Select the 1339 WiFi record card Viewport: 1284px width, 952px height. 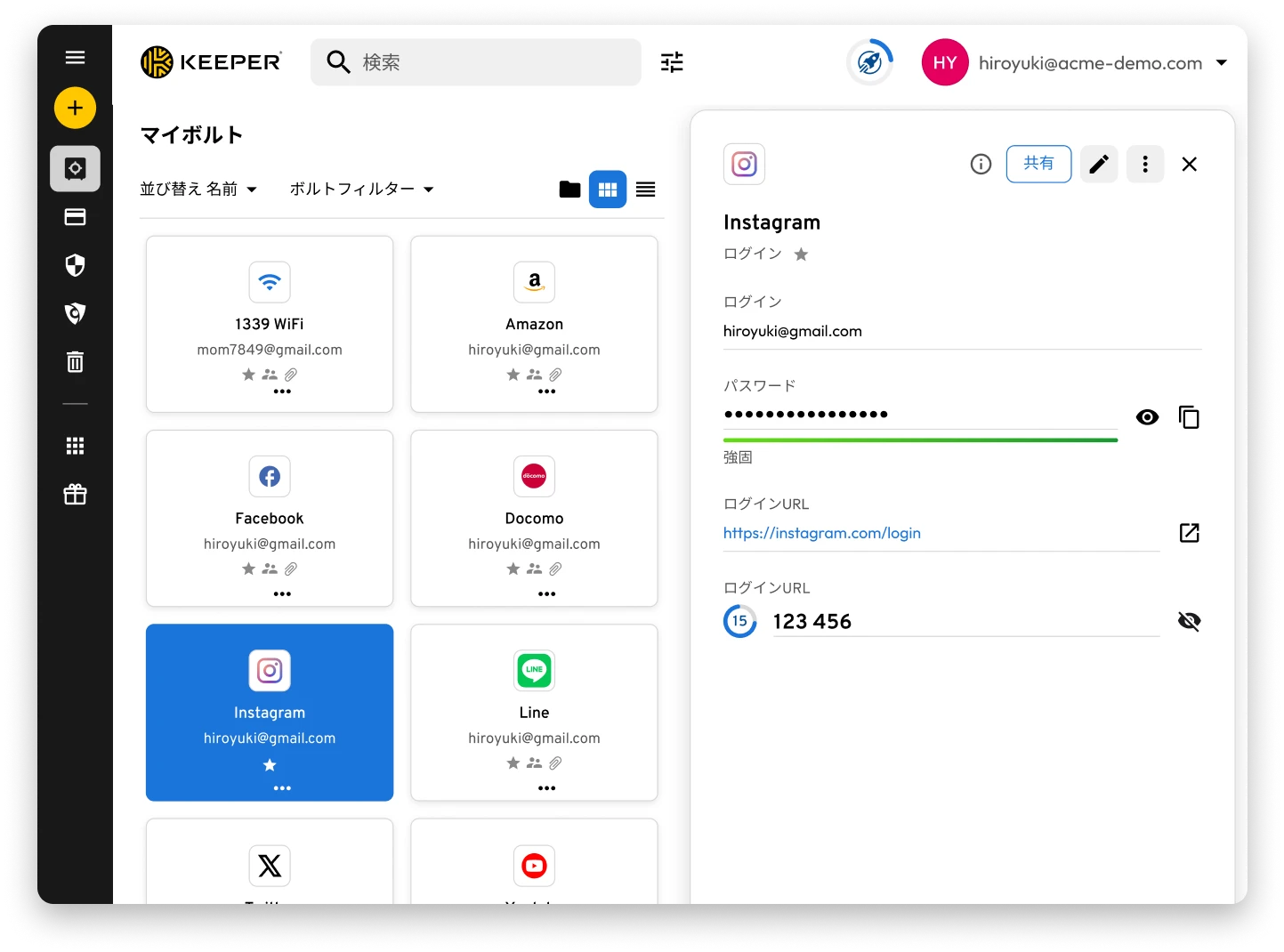[270, 324]
